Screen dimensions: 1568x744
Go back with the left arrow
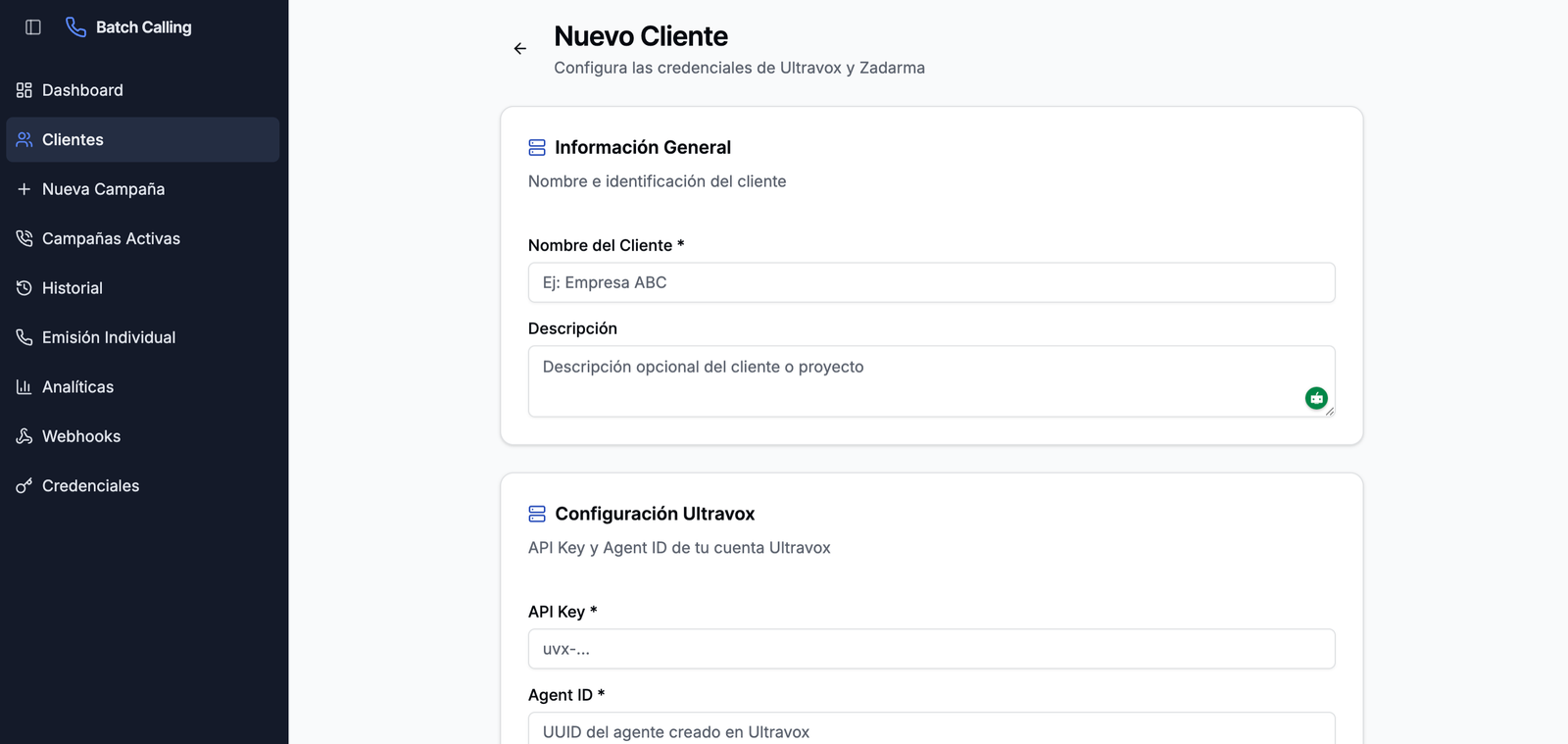pyautogui.click(x=520, y=48)
